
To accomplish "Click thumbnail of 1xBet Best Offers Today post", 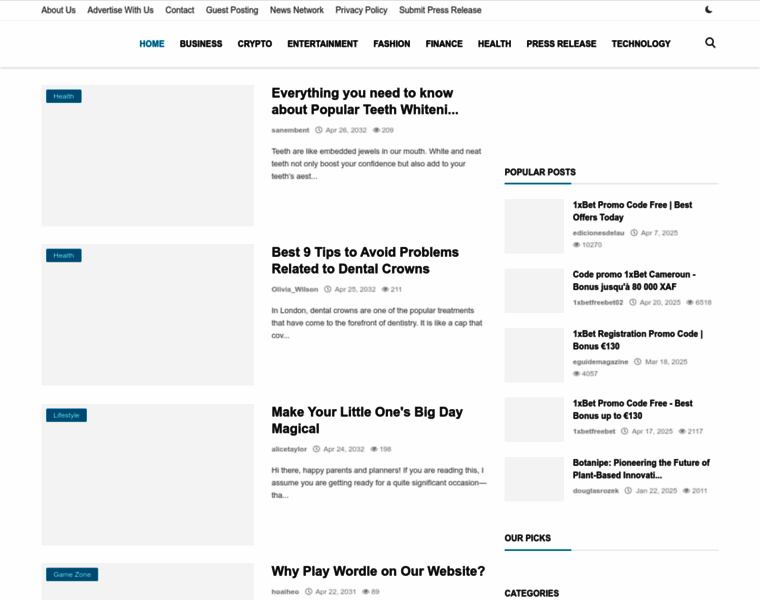I will [534, 226].
